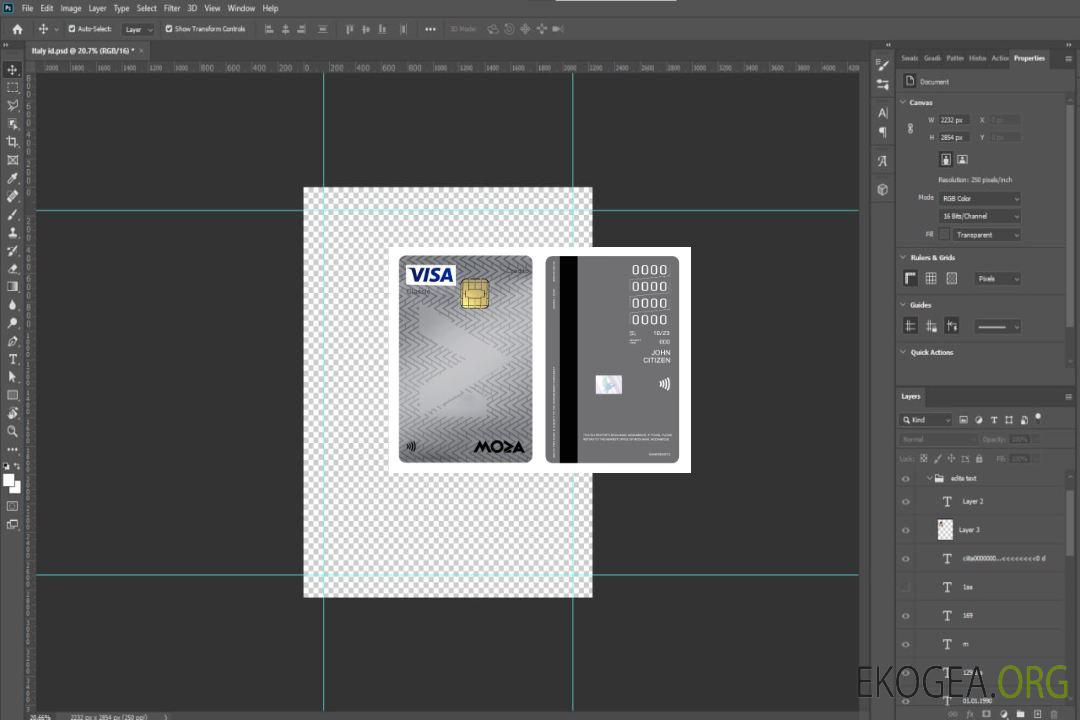
Task: Show the hidden '1aa' text layer
Action: tap(906, 587)
